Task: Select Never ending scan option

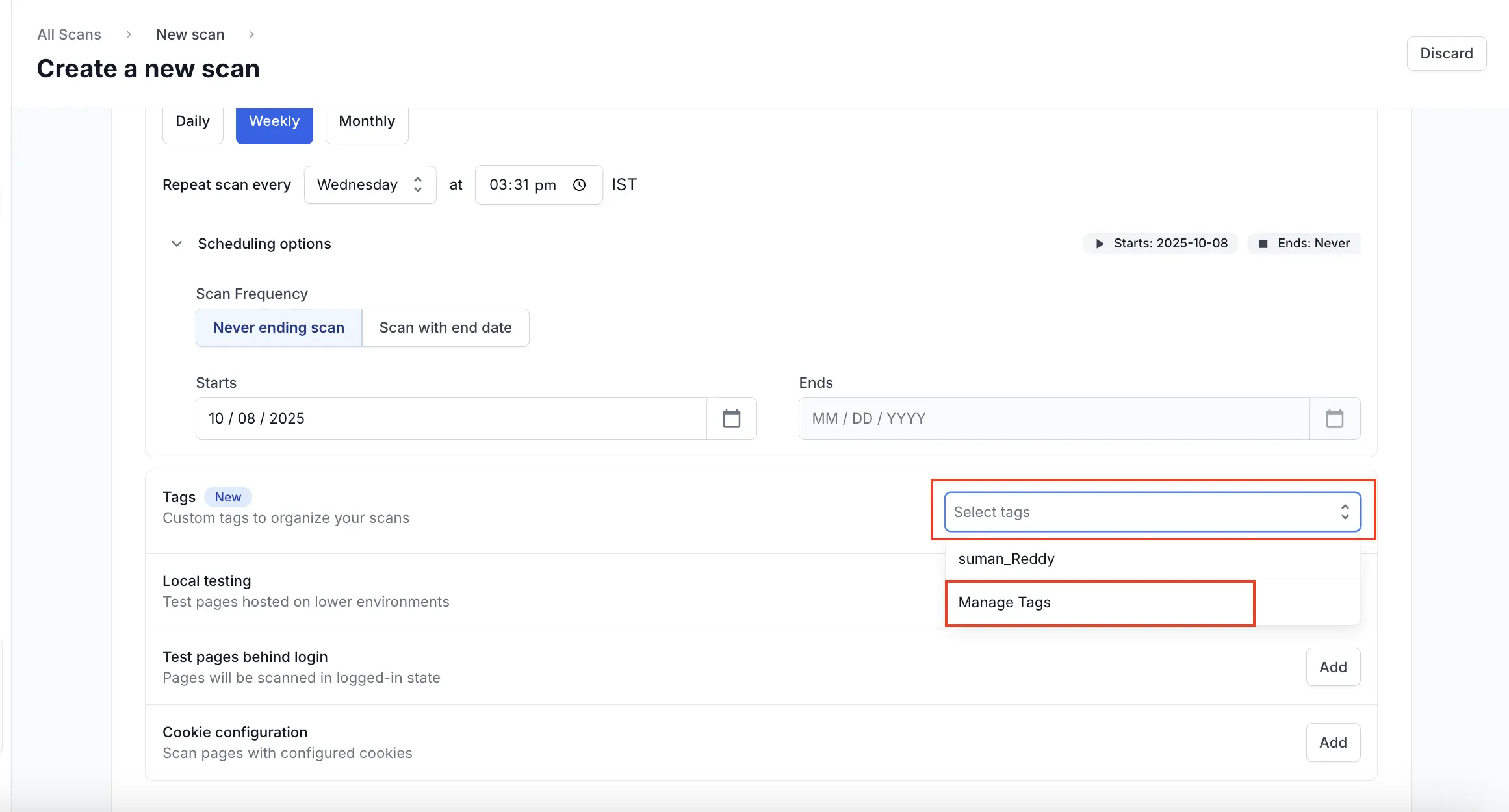Action: pos(279,327)
